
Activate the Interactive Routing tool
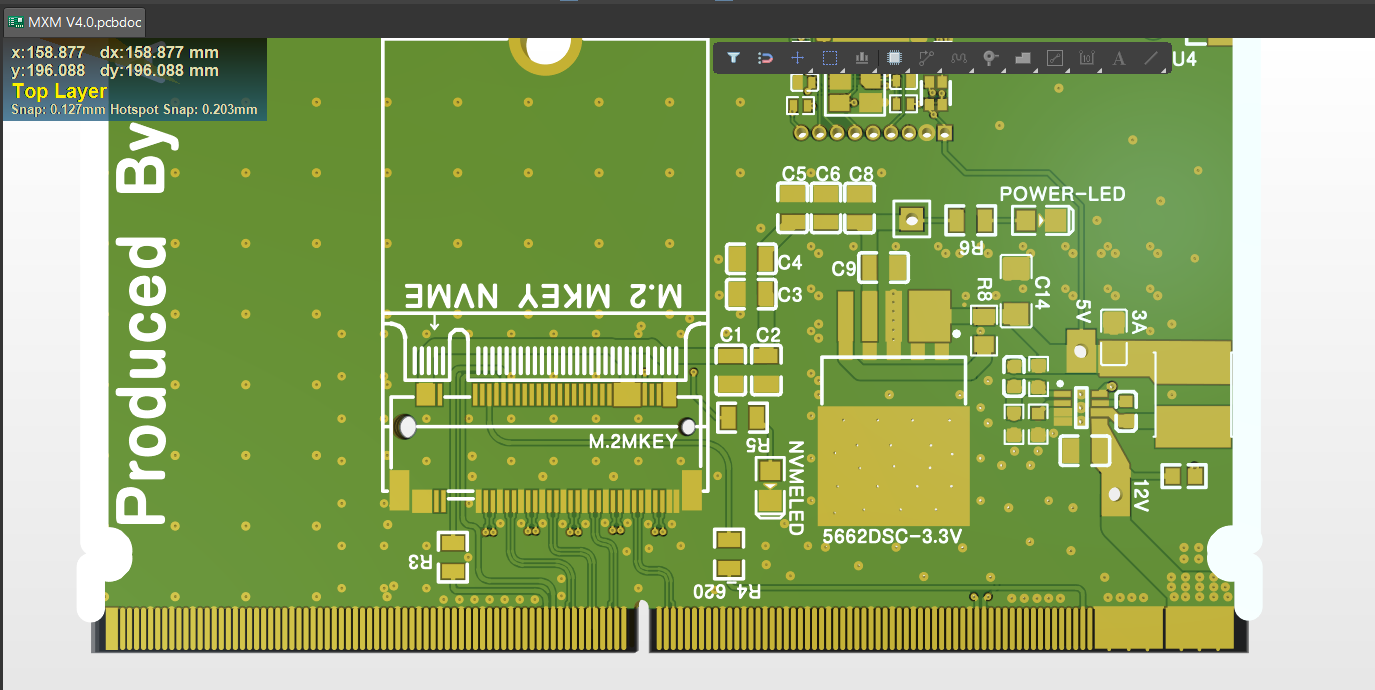[x=927, y=58]
